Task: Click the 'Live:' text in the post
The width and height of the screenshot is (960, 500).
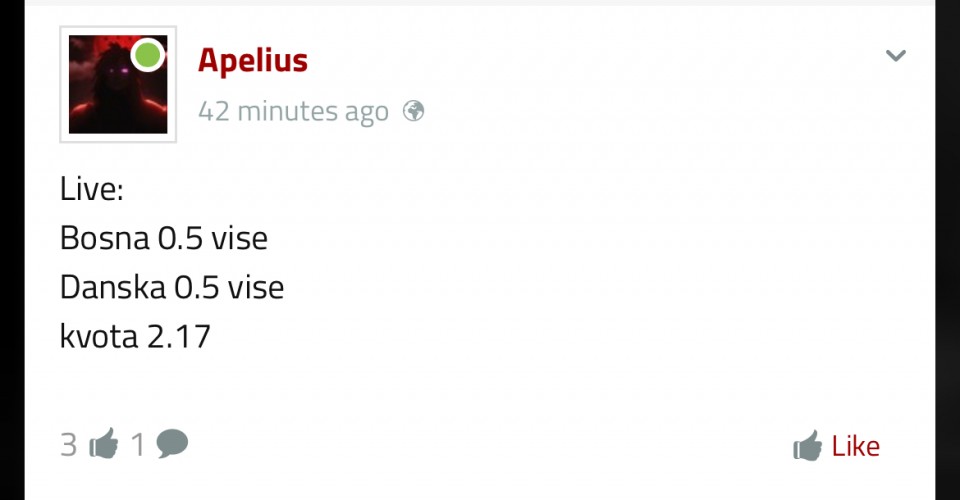Action: click(91, 189)
